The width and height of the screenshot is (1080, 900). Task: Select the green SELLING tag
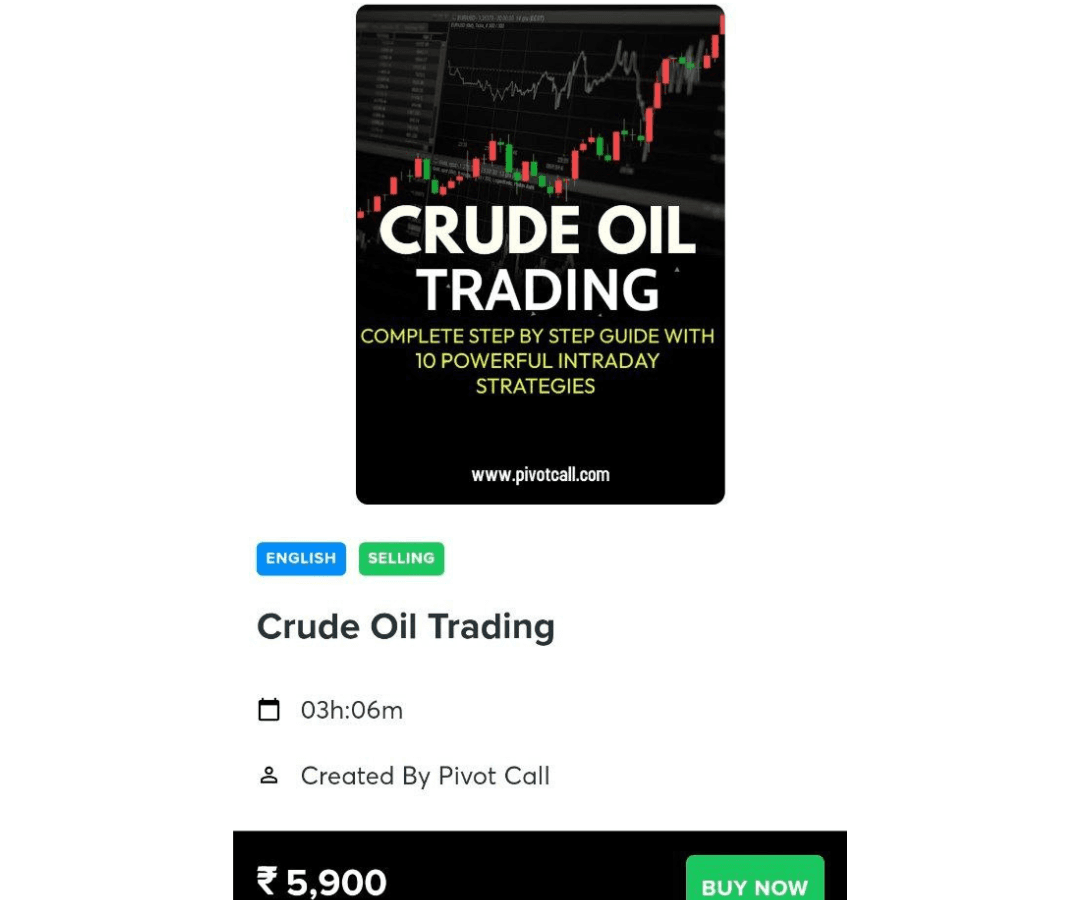(x=401, y=558)
